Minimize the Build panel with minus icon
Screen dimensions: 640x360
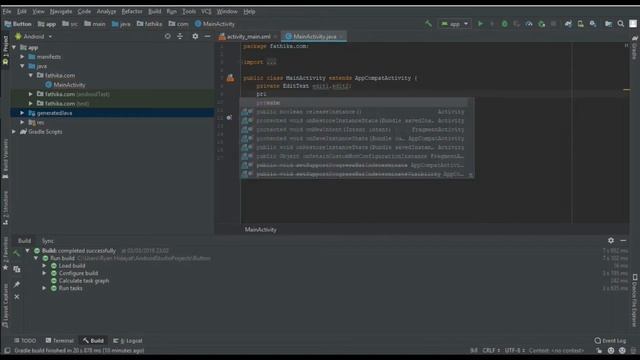tap(623, 241)
